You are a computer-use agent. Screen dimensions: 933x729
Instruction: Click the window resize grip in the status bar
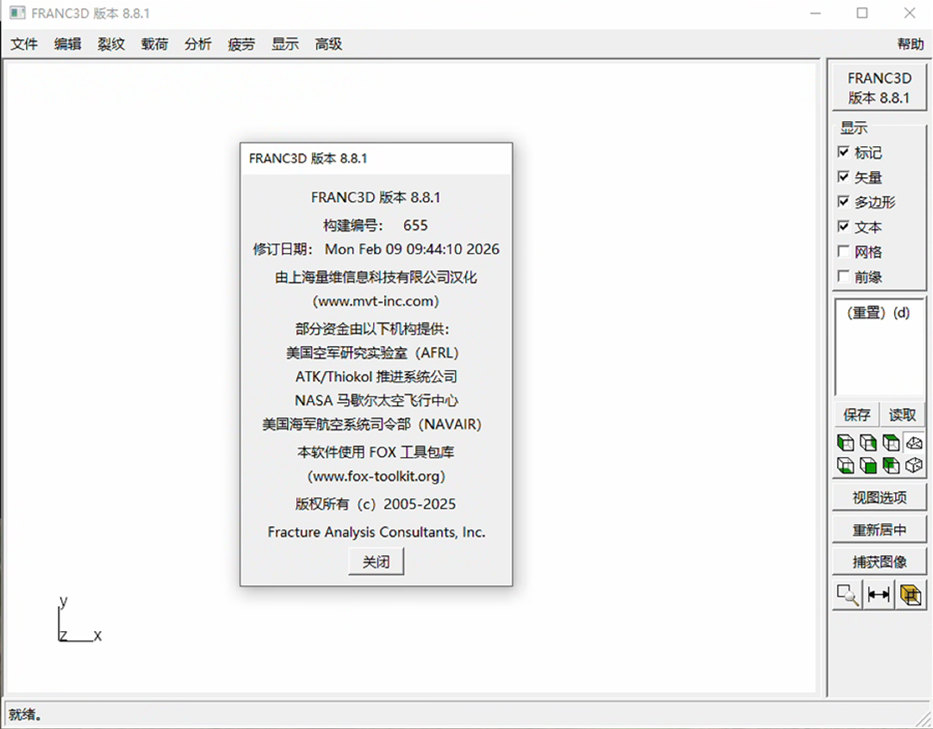(x=923, y=719)
